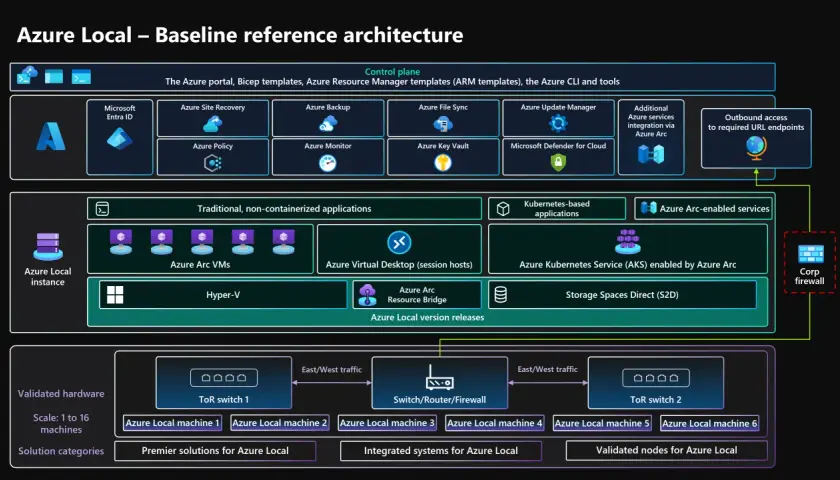Click the Outbound access to required URL text
Screen dimensions: 840x480
pos(756,122)
